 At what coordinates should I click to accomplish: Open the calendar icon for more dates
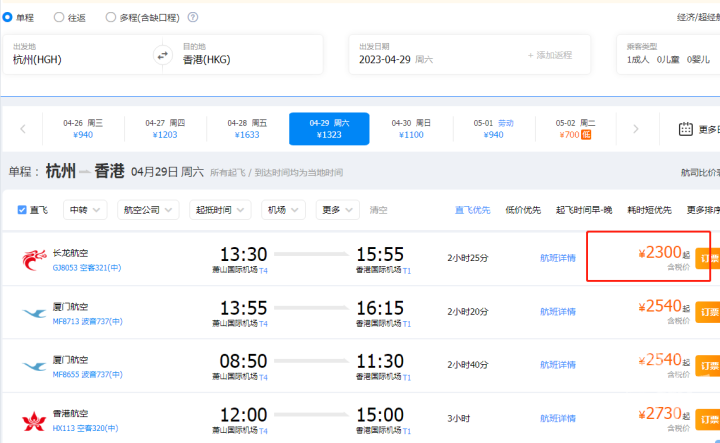[x=686, y=129]
